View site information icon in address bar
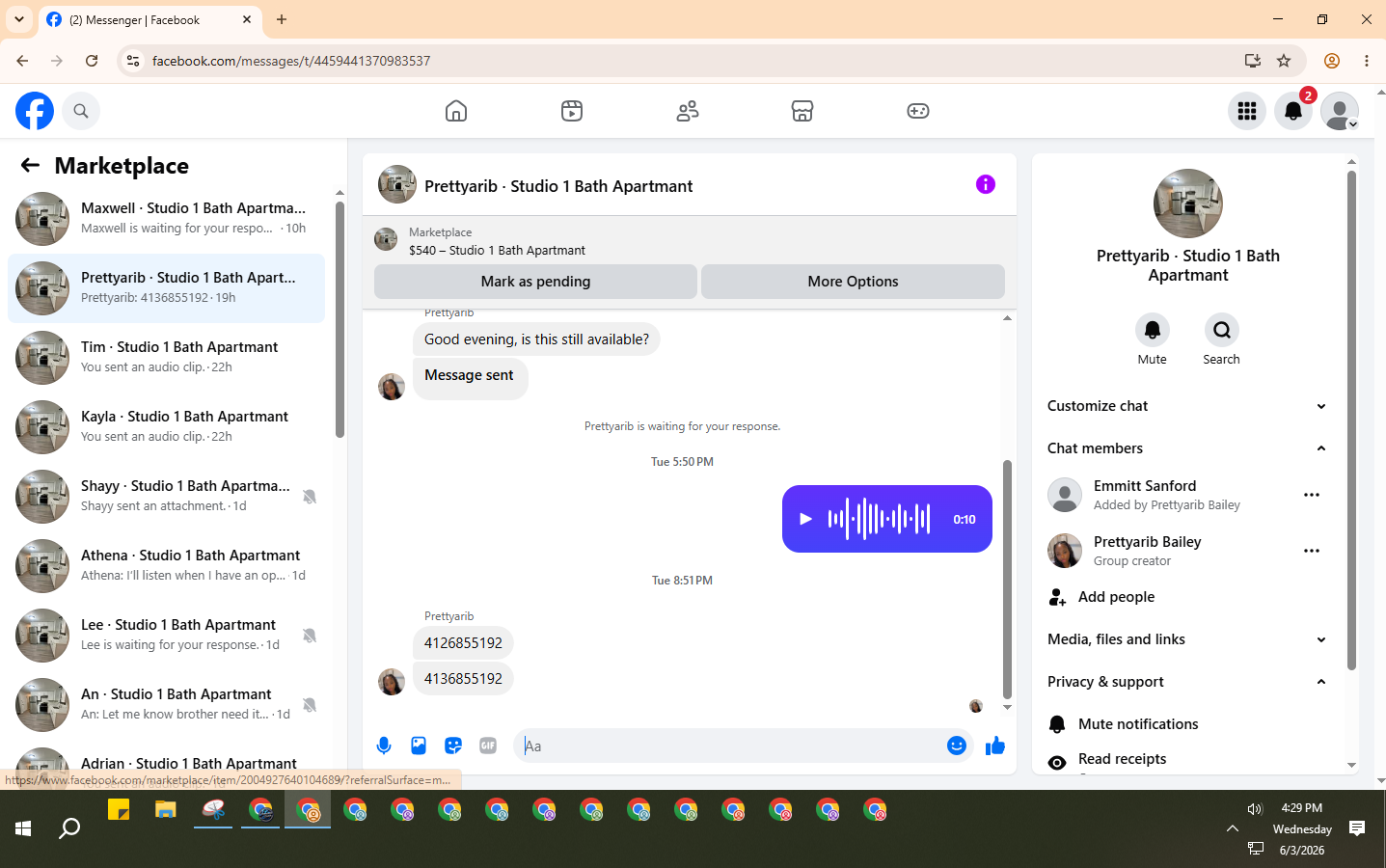 click(x=133, y=61)
